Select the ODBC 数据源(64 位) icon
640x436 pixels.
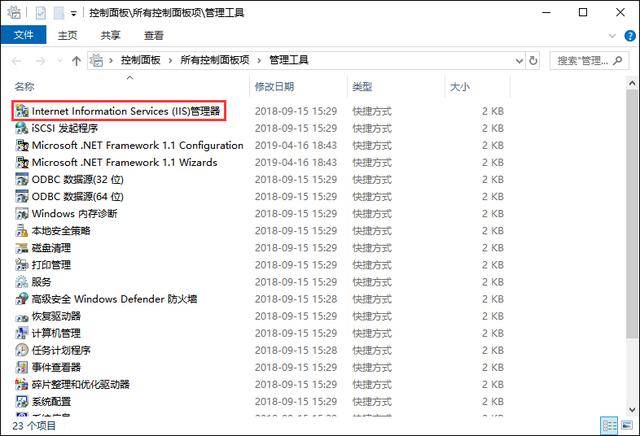pos(22,196)
